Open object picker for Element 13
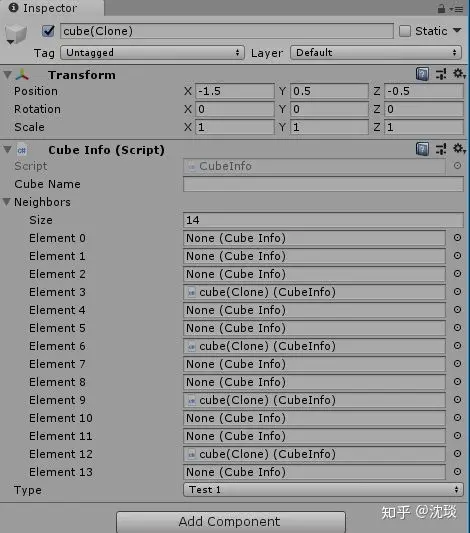The image size is (470, 533). coord(457,471)
